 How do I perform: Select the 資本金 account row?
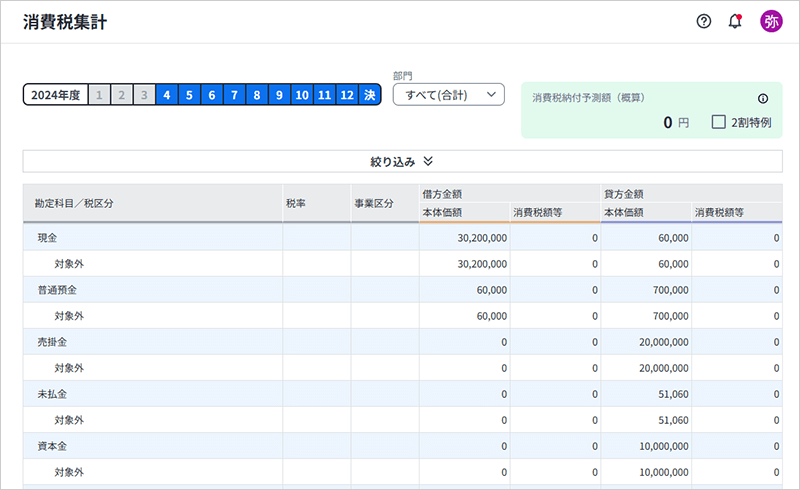click(x=403, y=446)
